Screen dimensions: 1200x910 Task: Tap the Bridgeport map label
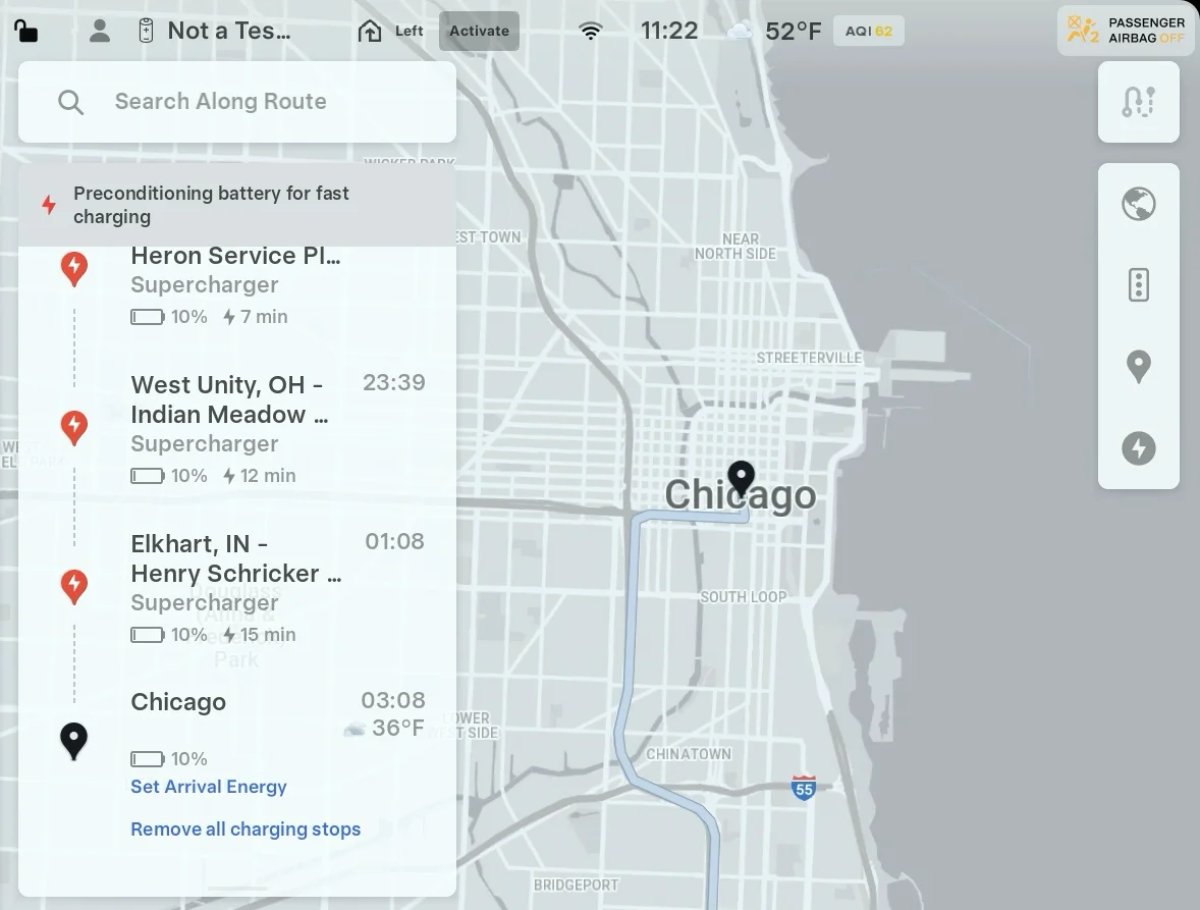(x=577, y=885)
